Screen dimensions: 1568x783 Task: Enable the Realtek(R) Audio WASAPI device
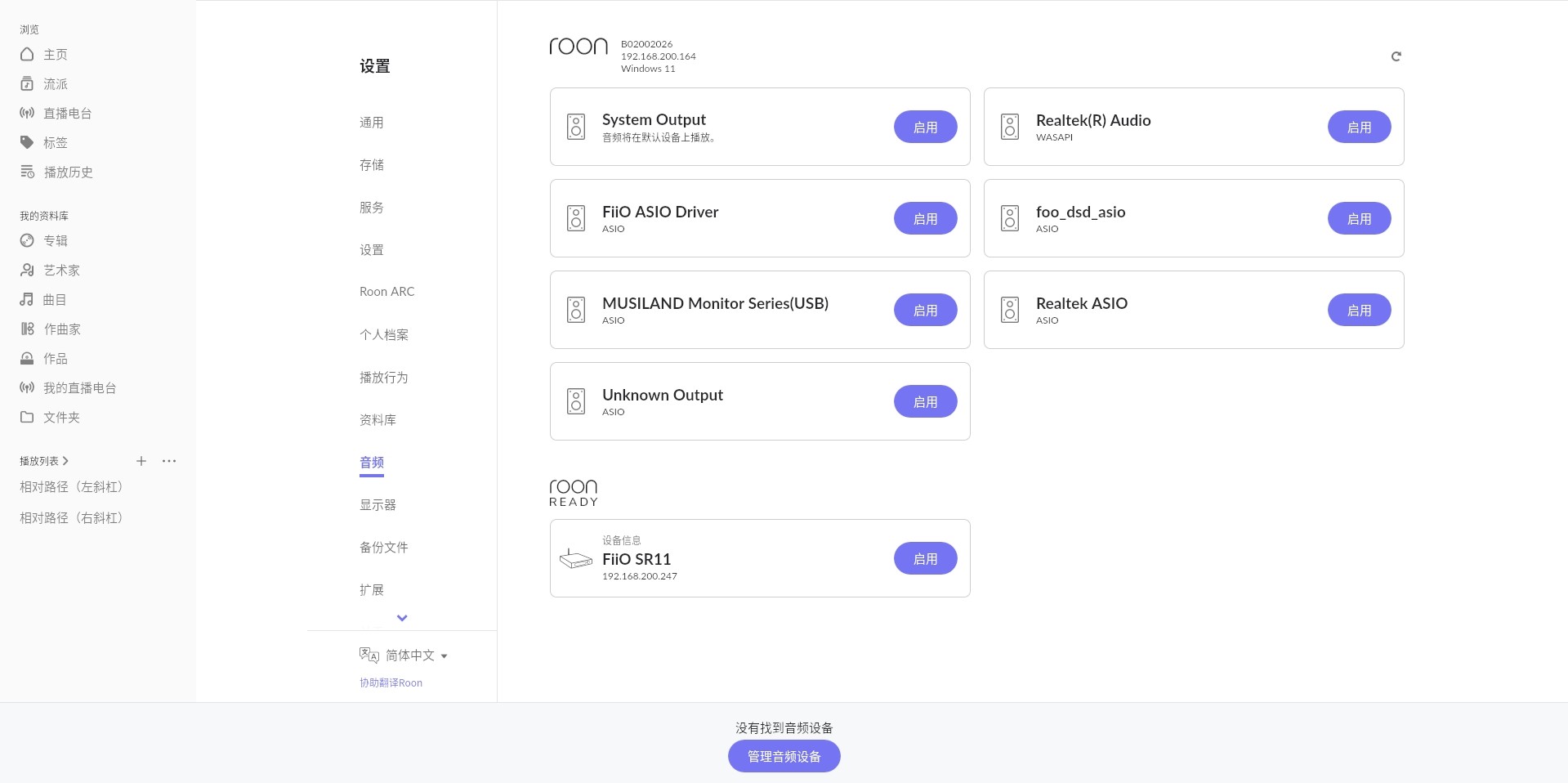1359,127
